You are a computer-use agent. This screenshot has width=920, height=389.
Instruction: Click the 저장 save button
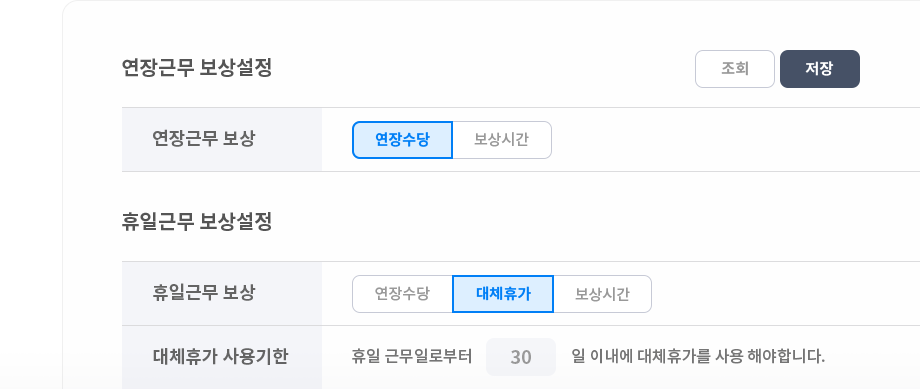820,69
